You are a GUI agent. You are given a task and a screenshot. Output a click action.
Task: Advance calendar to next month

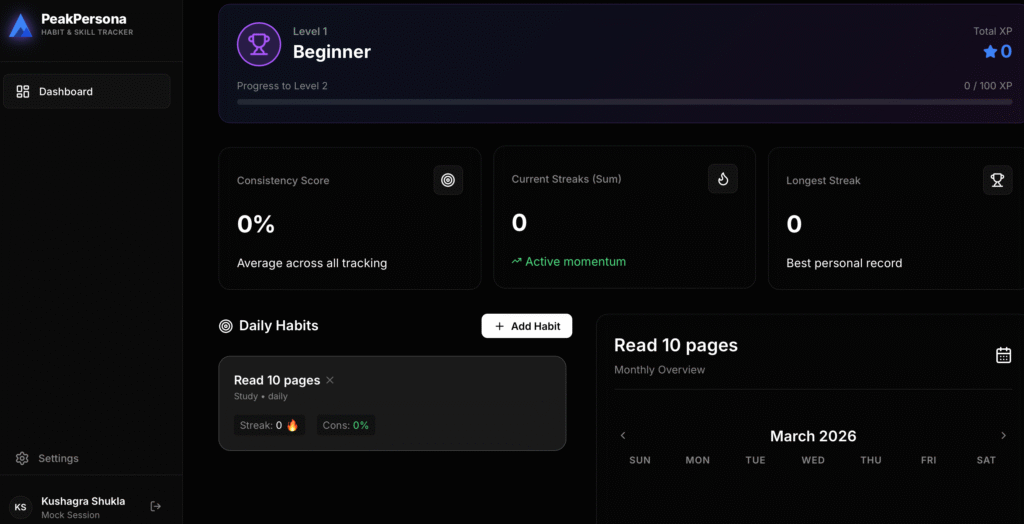[1003, 436]
